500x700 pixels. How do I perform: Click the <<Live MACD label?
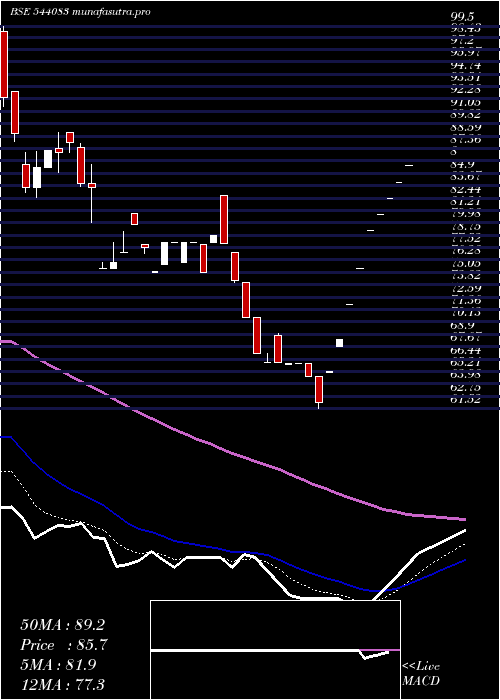click(x=421, y=673)
